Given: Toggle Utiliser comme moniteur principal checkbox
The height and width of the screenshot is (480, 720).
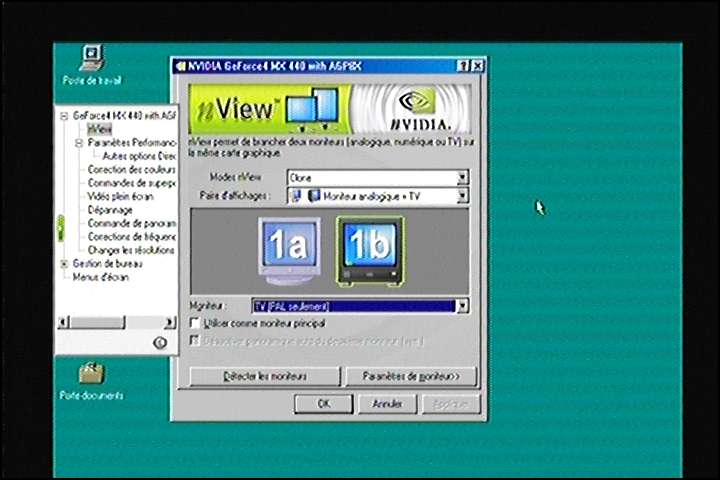Looking at the screenshot, I should 195,323.
